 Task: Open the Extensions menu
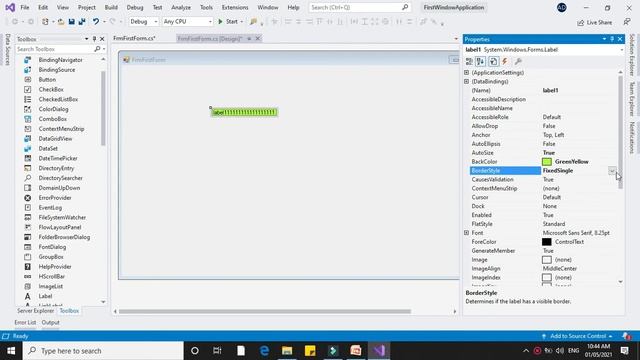[x=235, y=7]
